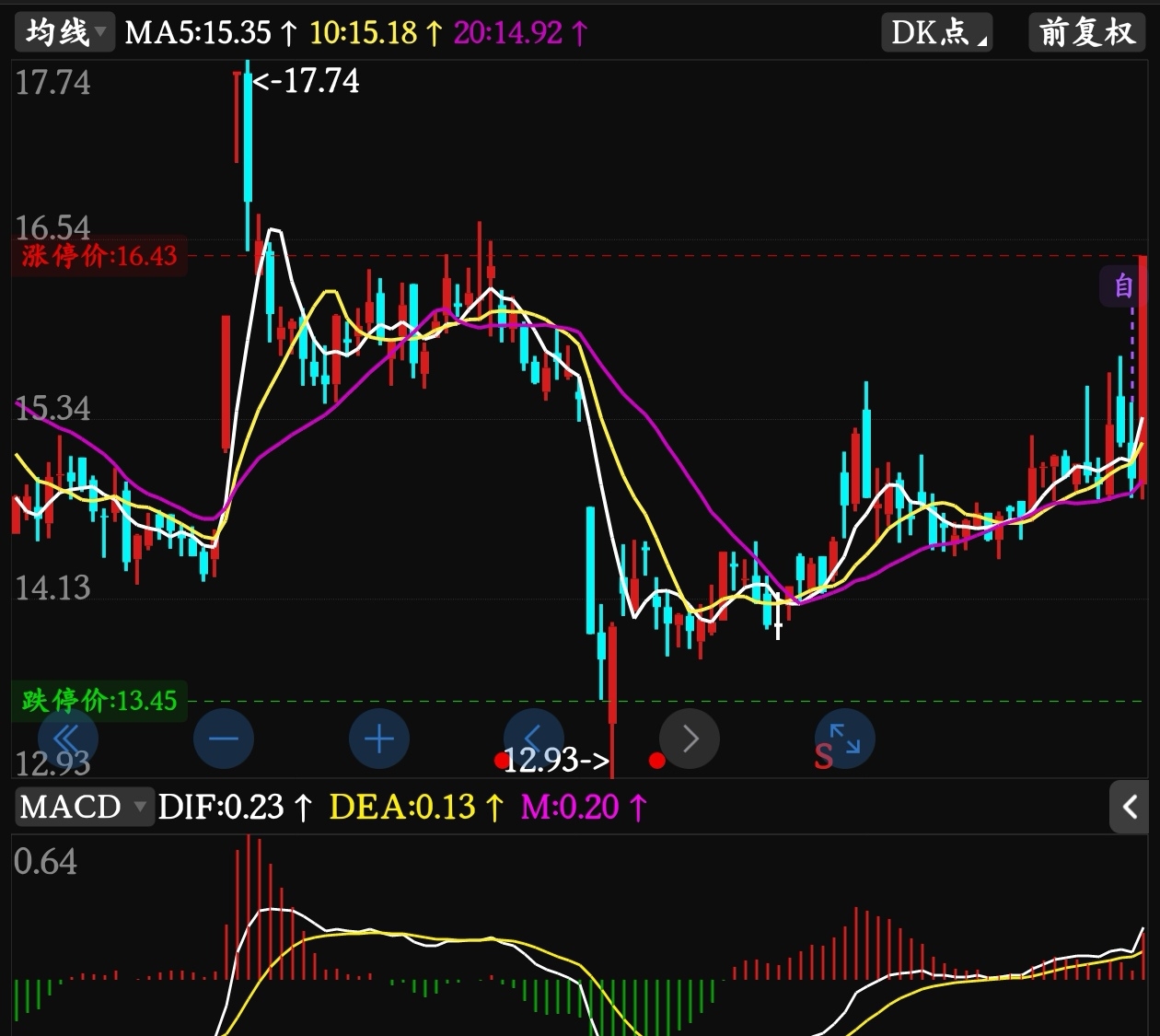Screen dimensions: 1160x1036
Task: Expand chart to fullscreen
Action: [x=845, y=739]
